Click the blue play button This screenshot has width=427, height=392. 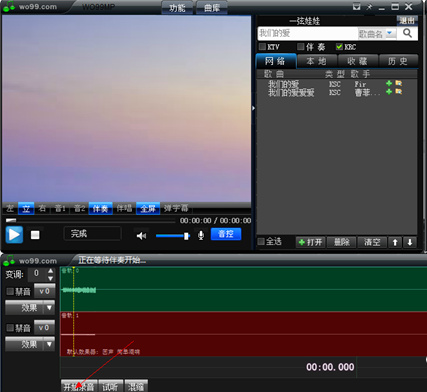click(x=14, y=235)
